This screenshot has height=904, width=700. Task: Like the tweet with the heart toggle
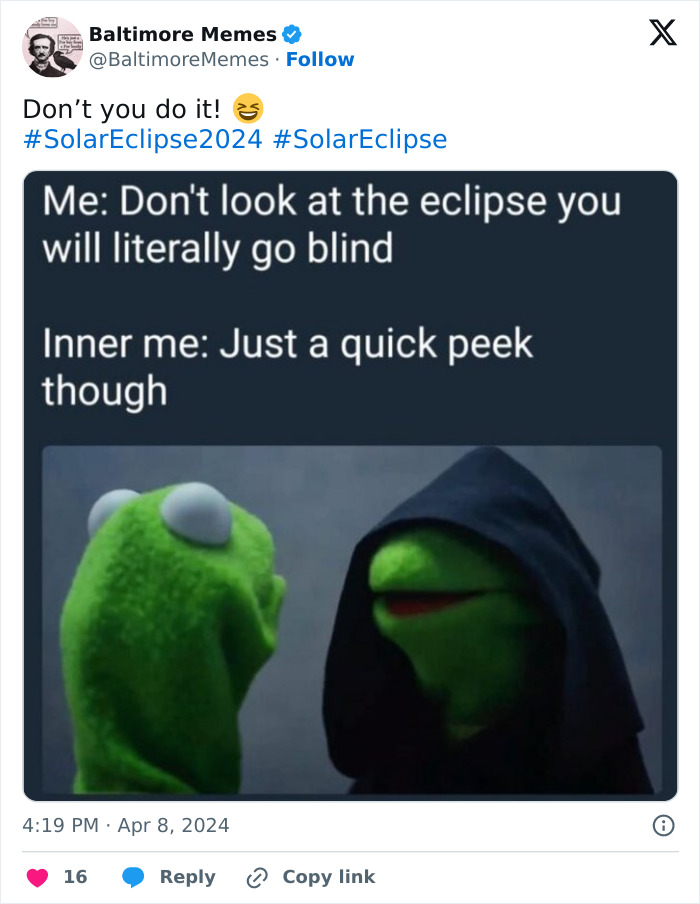coord(38,876)
